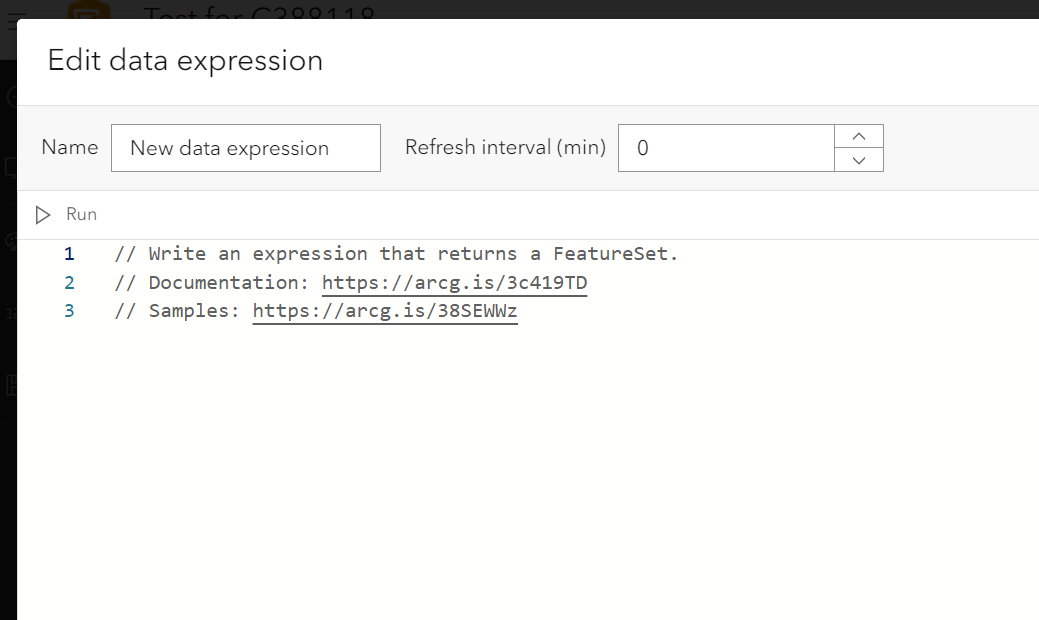Click line number 1 in the code editor
1039x620 pixels.
click(68, 253)
